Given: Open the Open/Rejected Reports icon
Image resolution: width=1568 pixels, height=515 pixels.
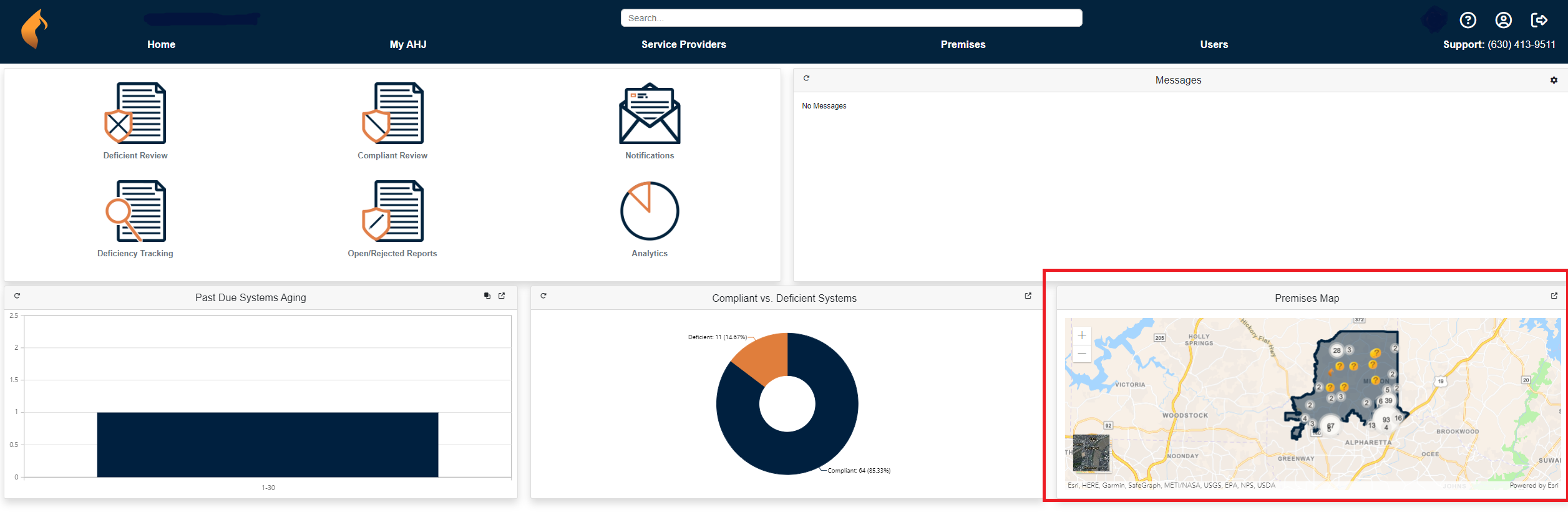Looking at the screenshot, I should click(x=392, y=211).
